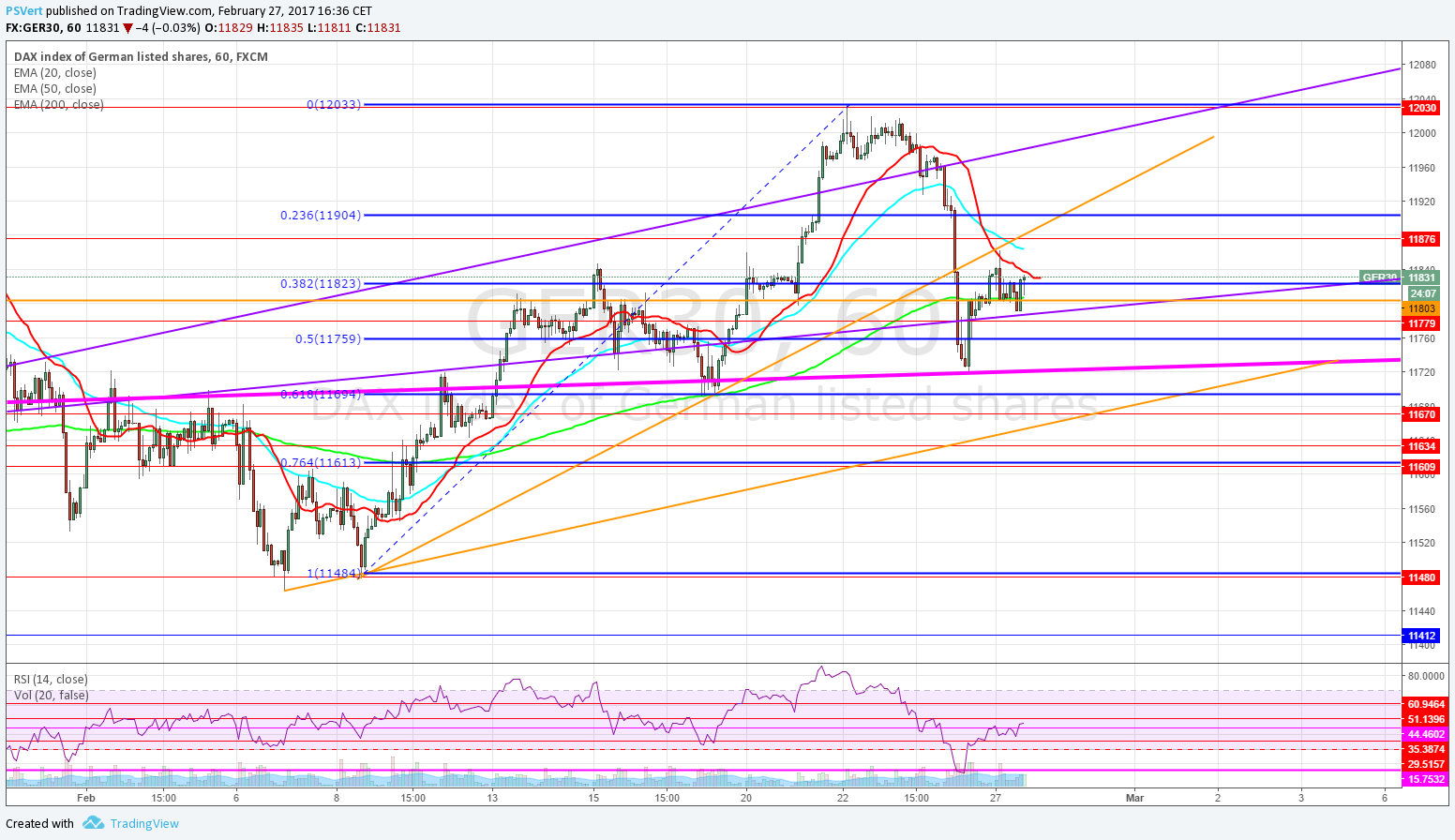The image size is (1455, 840).
Task: Click the red 11779 price label
Action: [1421, 323]
